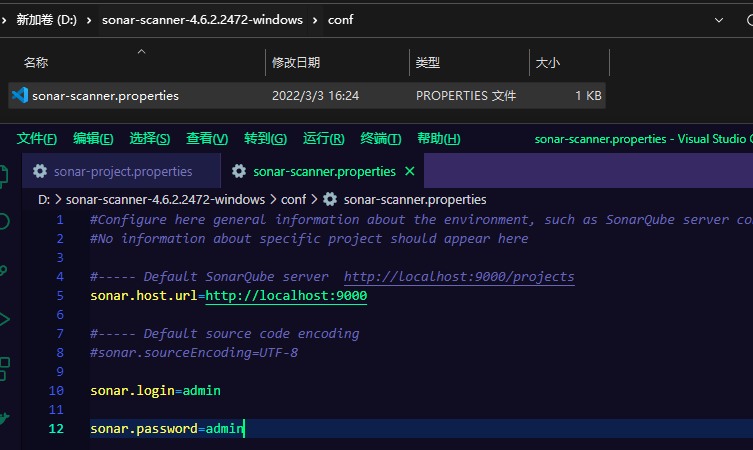This screenshot has height=450, width=753.
Task: Open the address bar history dropdown
Action: point(719,20)
